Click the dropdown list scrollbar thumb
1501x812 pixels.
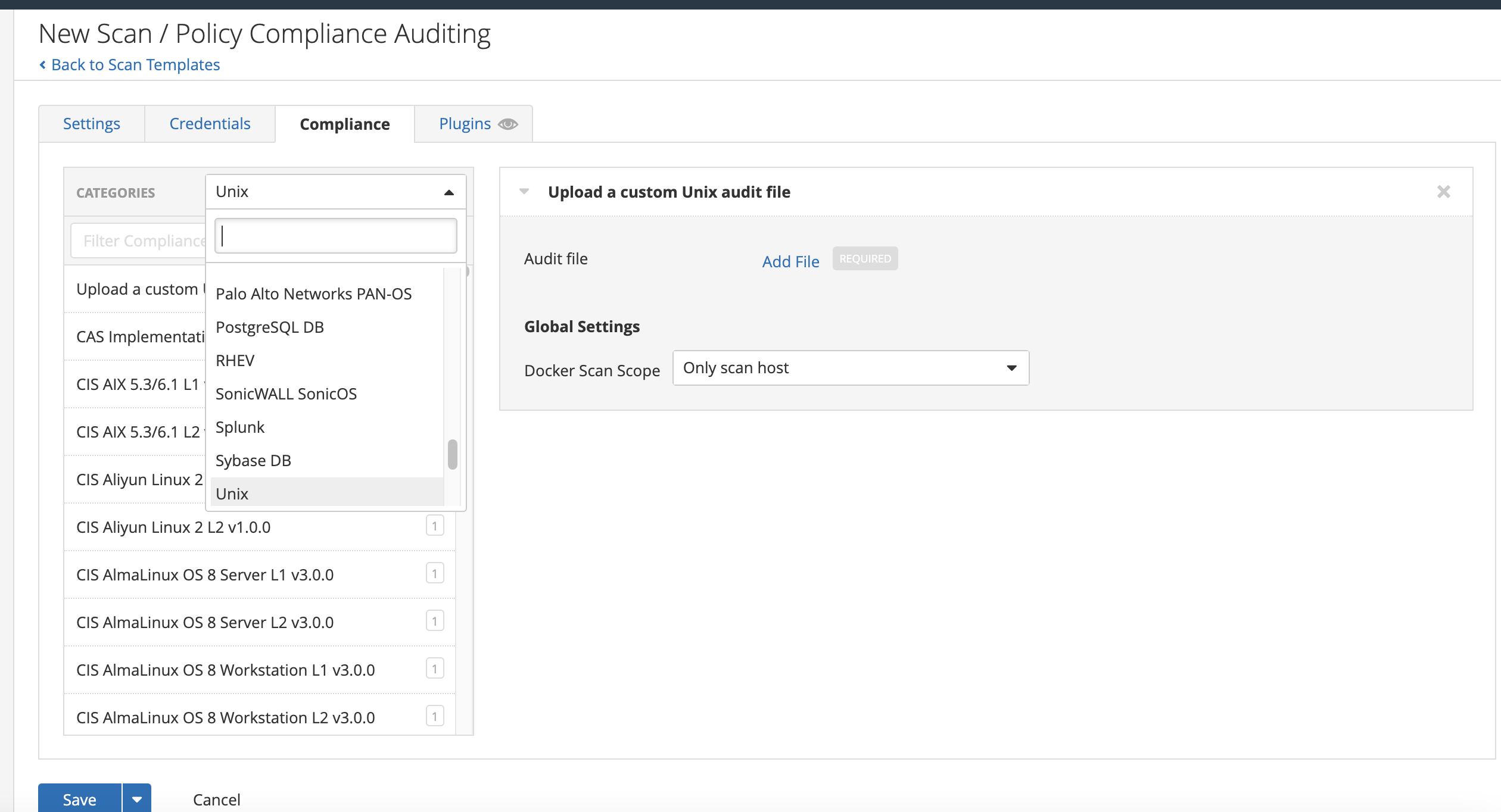[x=452, y=454]
